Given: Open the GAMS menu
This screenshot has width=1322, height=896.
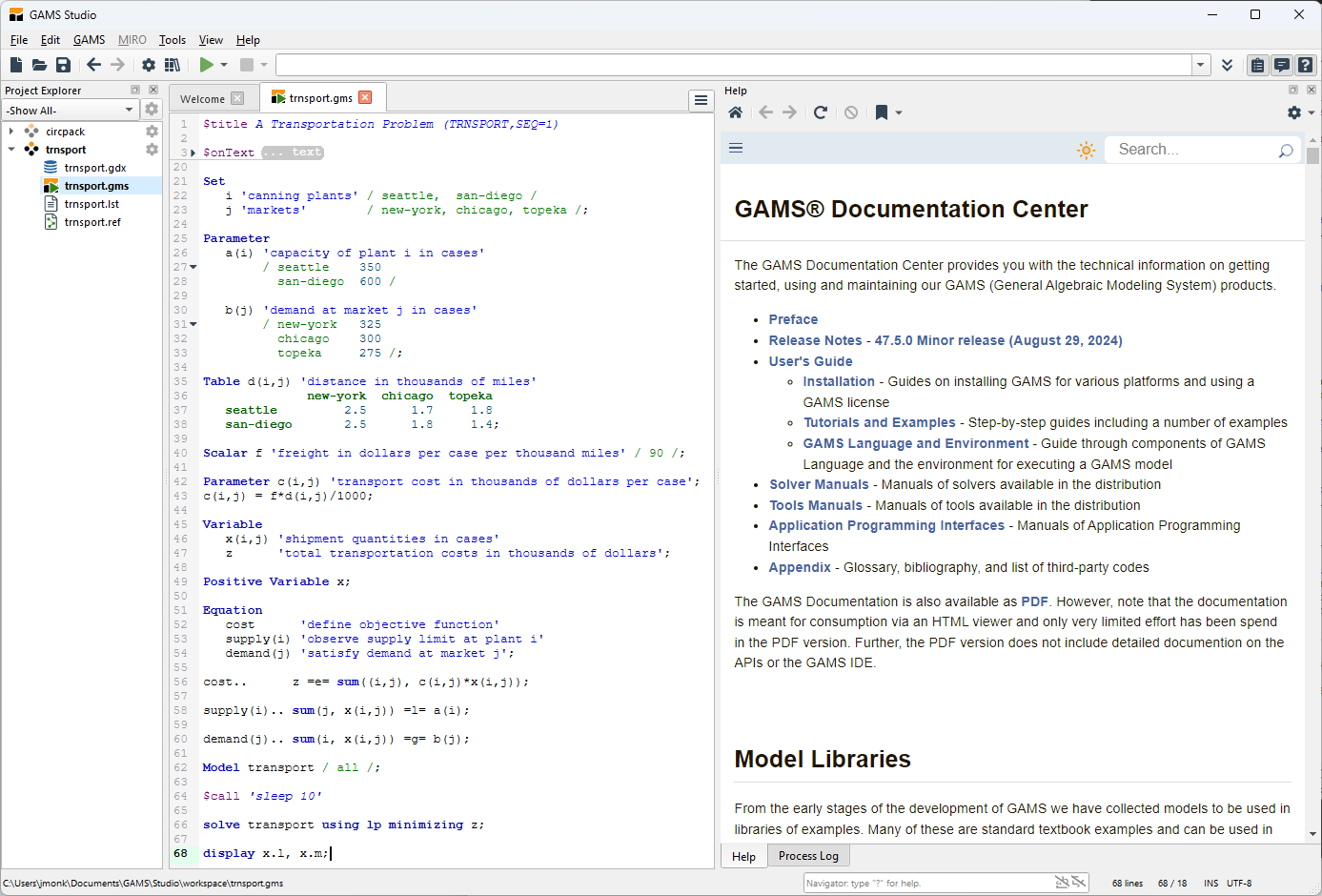Looking at the screenshot, I should 89,40.
